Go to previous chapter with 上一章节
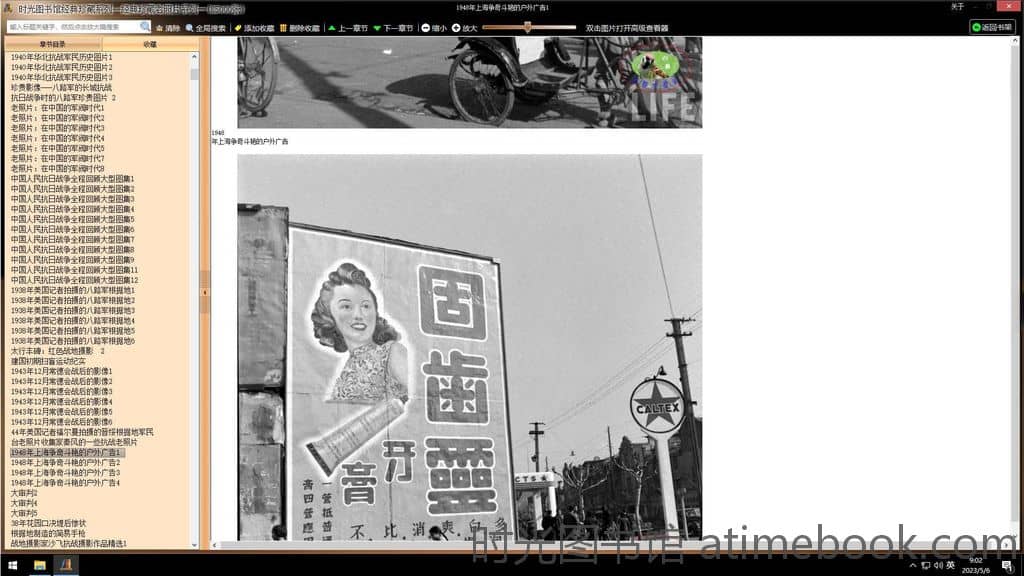The height and width of the screenshot is (576, 1024). (x=348, y=28)
